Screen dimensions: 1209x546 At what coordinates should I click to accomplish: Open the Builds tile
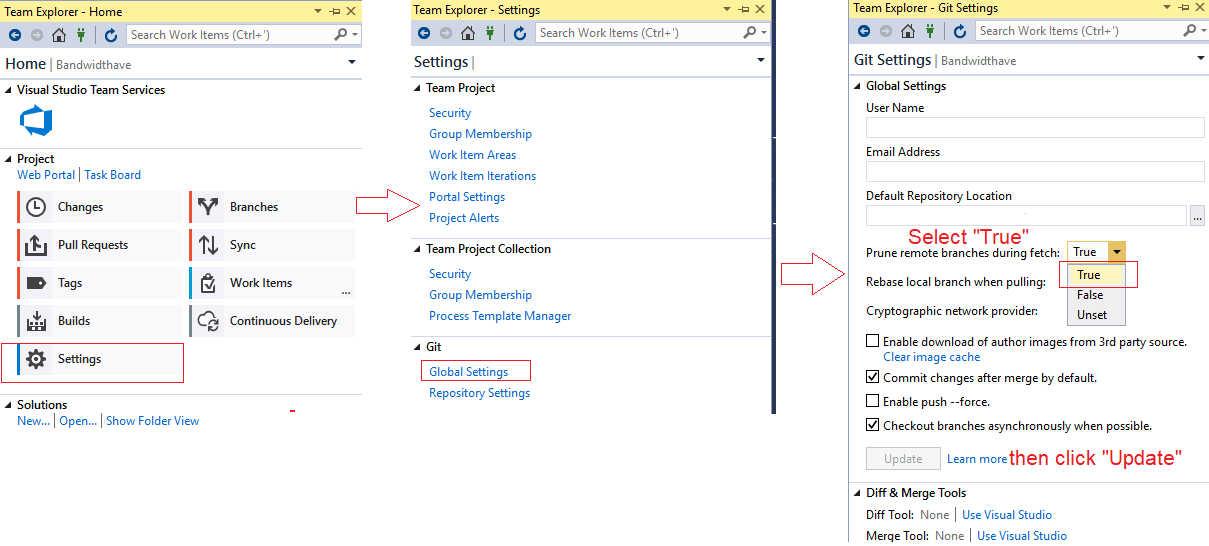(x=101, y=321)
